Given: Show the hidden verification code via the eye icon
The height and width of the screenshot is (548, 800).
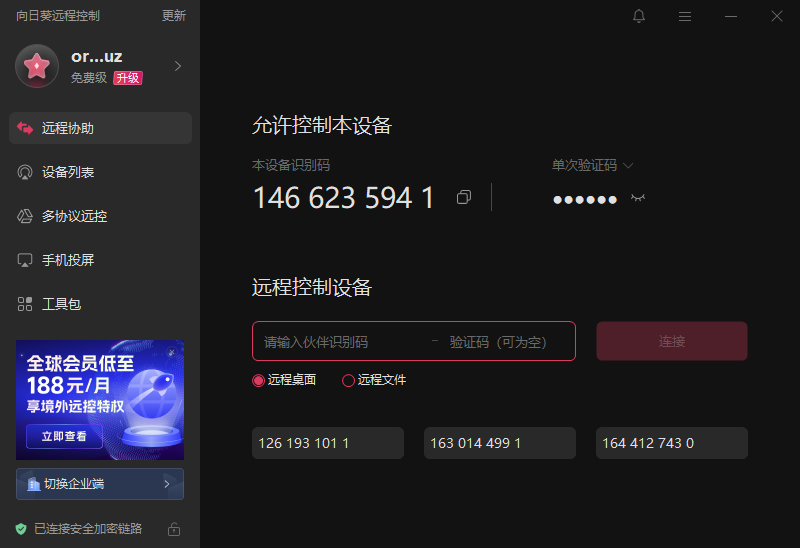Looking at the screenshot, I should tap(638, 198).
